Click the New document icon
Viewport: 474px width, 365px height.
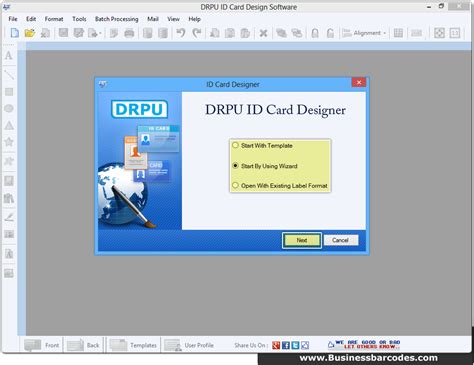[14, 33]
